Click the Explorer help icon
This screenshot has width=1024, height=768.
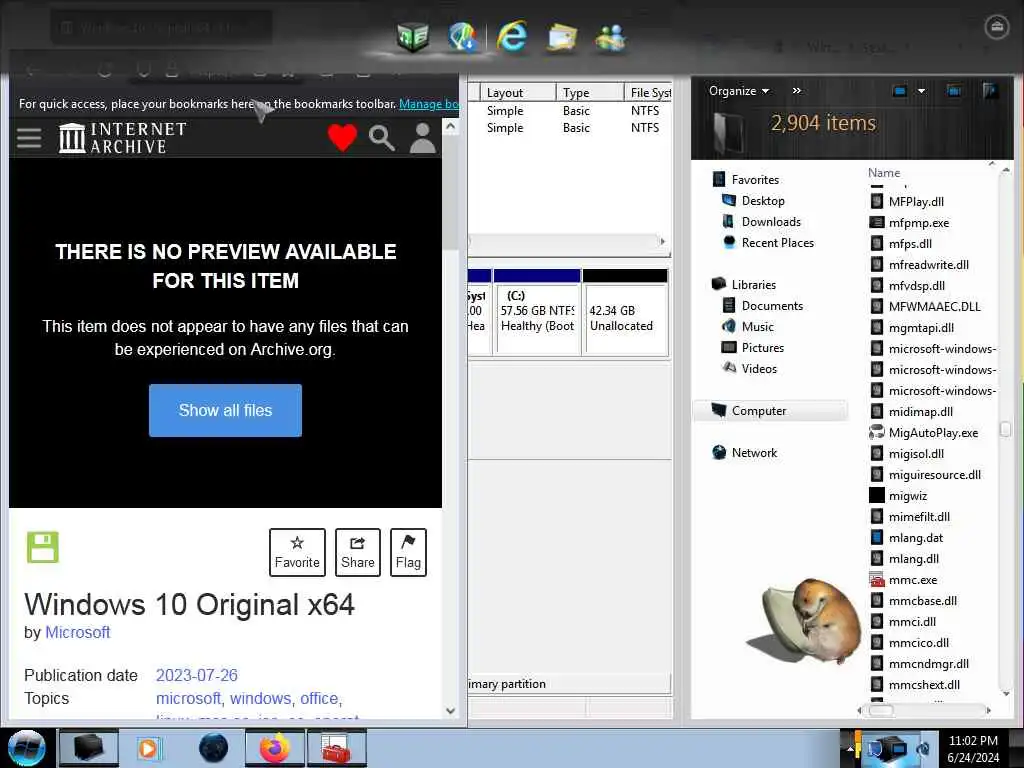tap(990, 91)
